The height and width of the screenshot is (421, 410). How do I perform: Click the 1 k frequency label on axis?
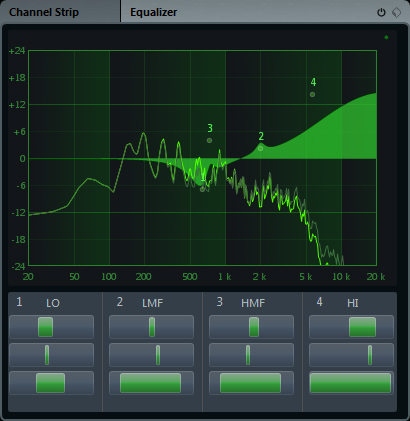click(x=225, y=277)
